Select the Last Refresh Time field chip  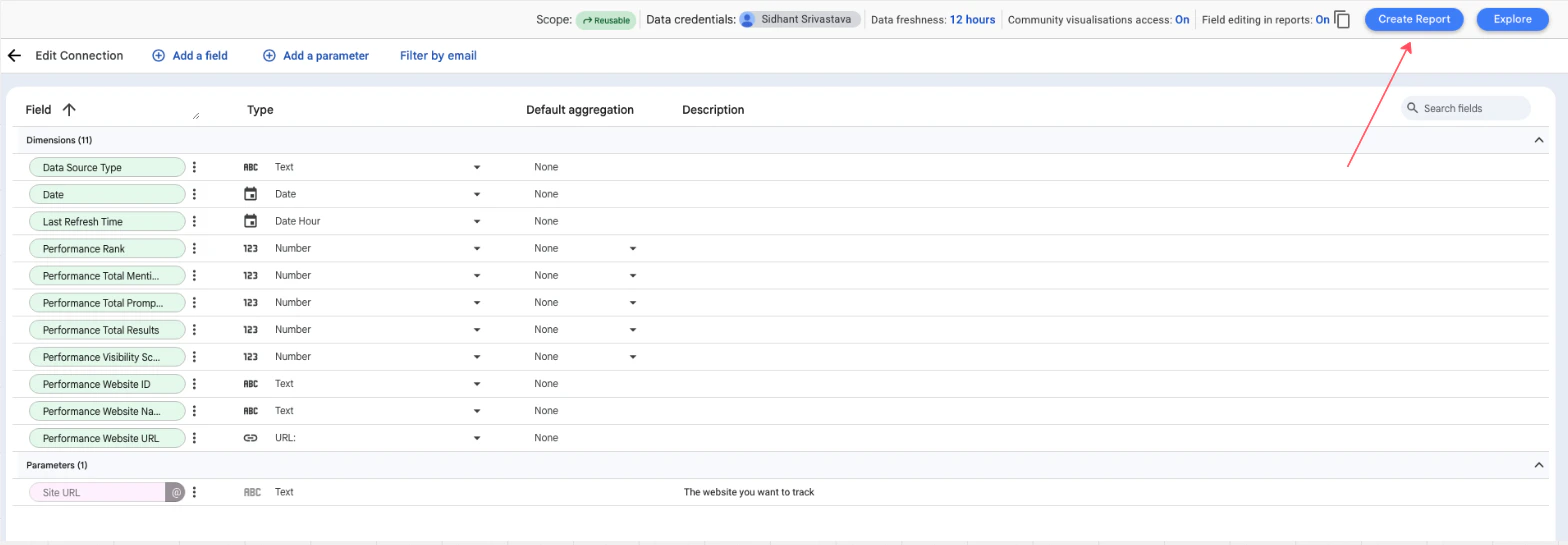click(x=107, y=221)
